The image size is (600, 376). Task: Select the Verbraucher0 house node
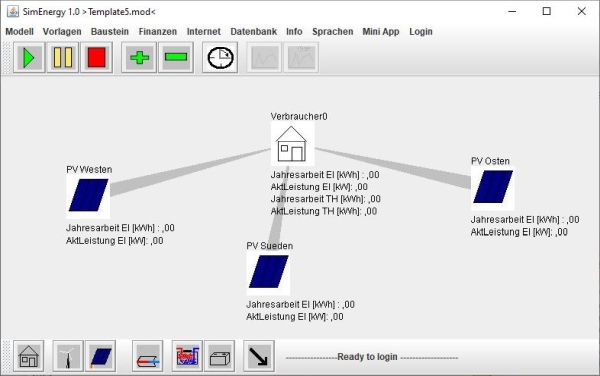tap(292, 144)
